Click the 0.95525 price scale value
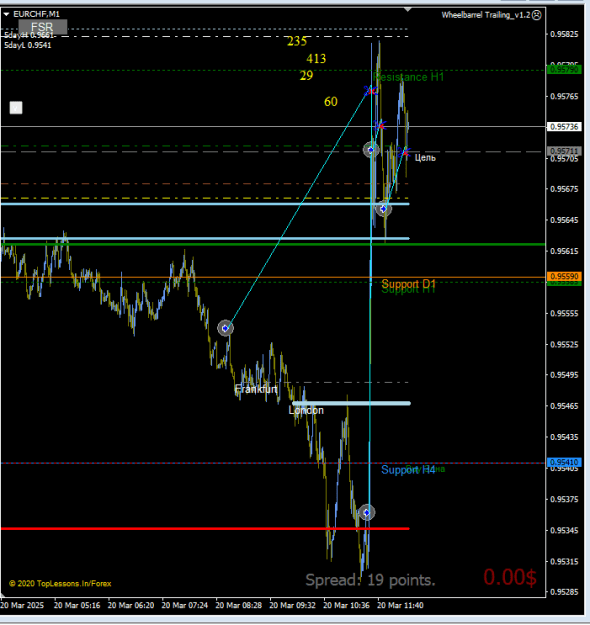 [564, 344]
